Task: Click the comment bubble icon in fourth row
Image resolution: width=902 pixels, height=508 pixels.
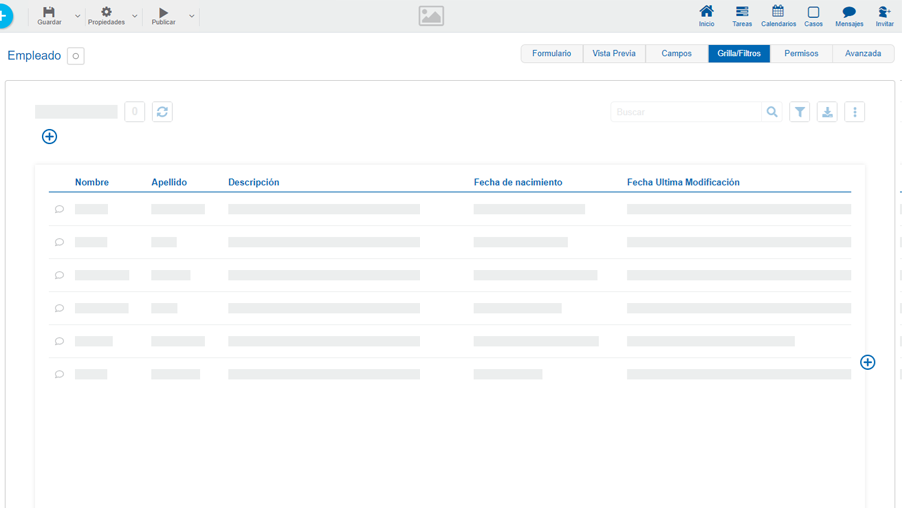Action: coord(59,308)
